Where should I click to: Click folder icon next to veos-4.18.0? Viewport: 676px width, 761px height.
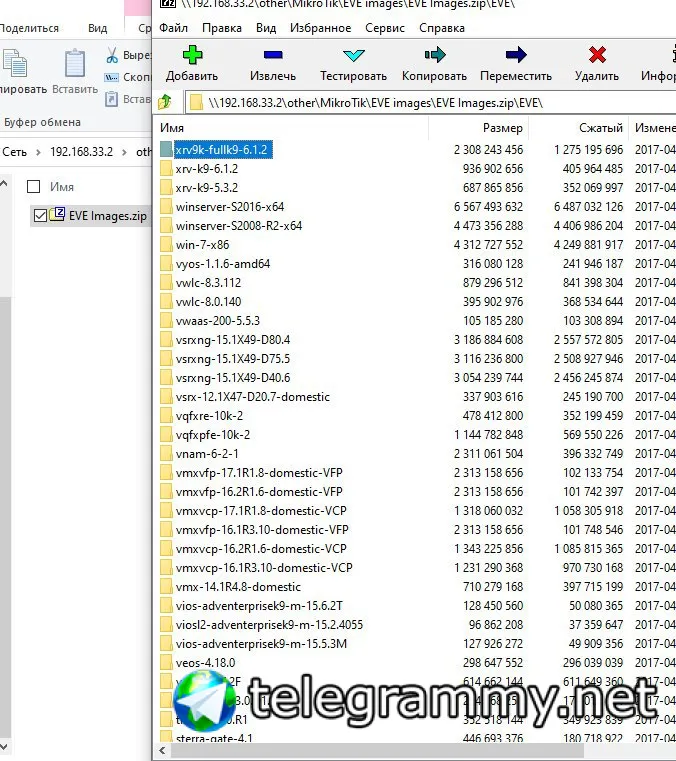click(x=166, y=662)
